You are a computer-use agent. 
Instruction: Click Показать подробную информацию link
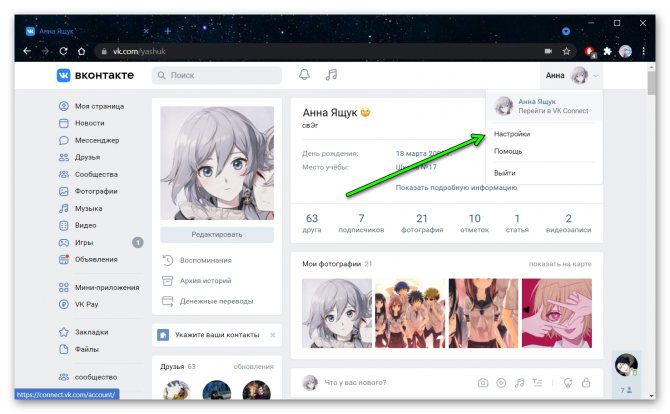pyautogui.click(x=456, y=188)
